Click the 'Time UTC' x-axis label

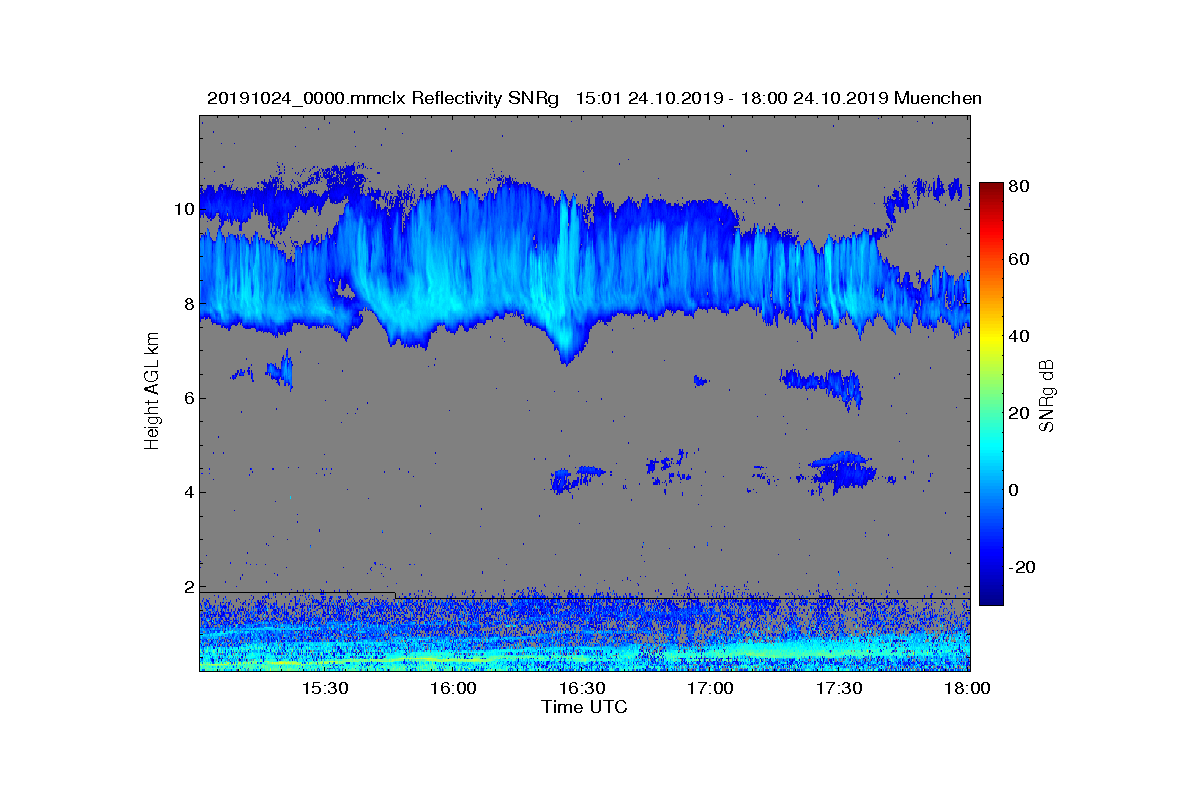(x=585, y=707)
